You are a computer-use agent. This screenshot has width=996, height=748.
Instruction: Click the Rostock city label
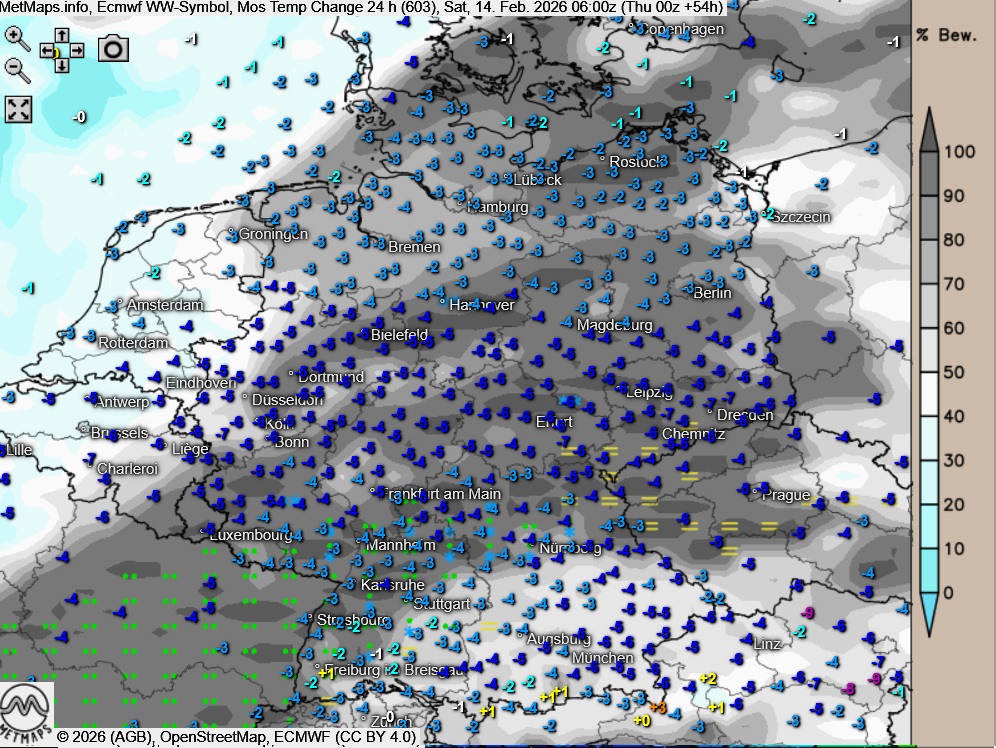[634, 162]
